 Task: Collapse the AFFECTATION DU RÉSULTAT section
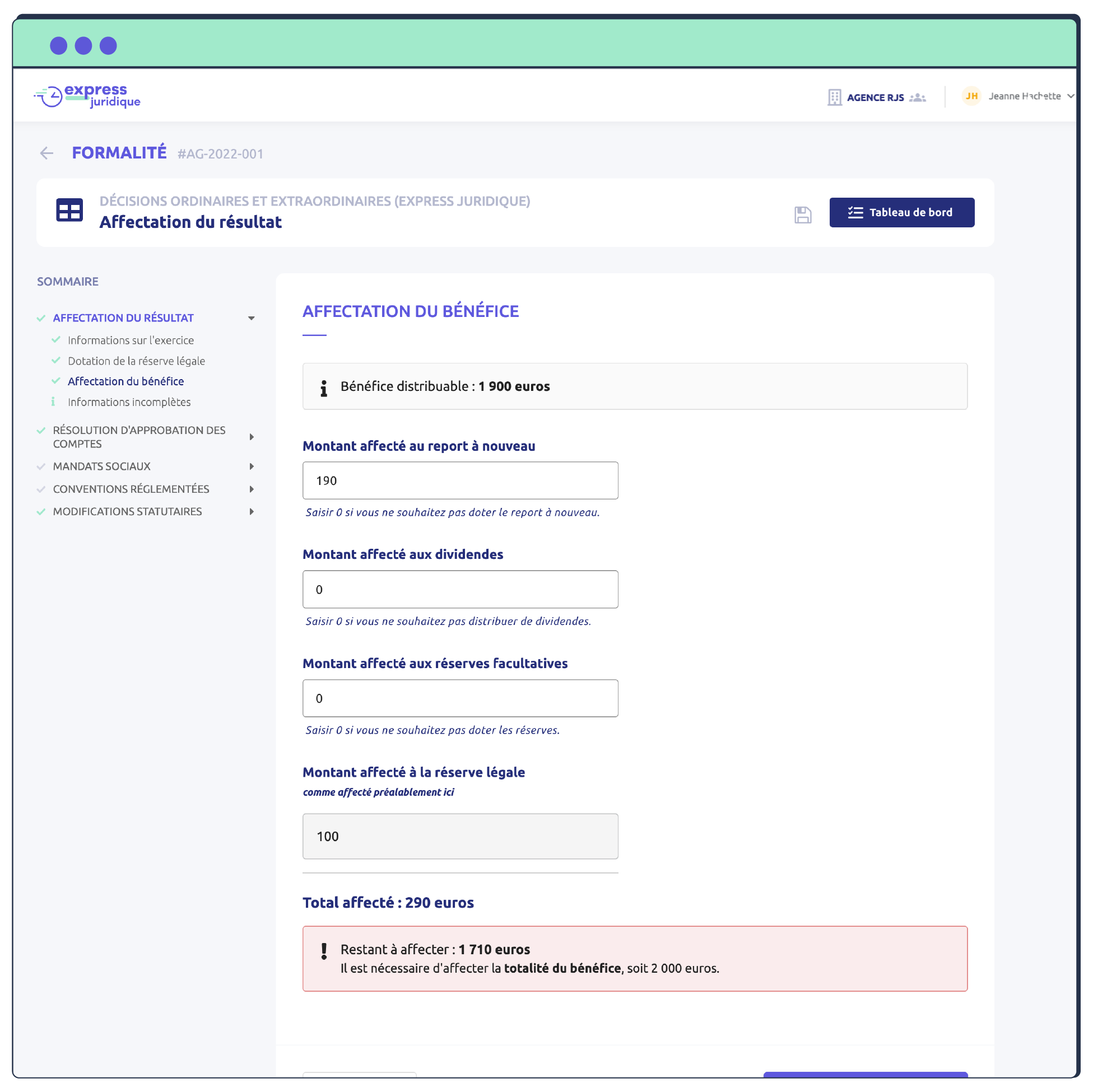[x=251, y=318]
